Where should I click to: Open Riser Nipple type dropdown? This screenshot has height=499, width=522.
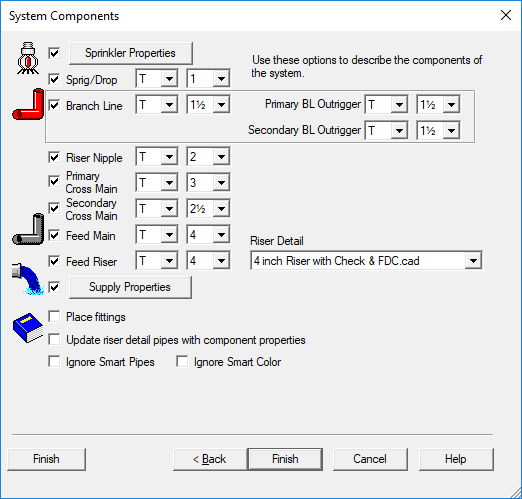(x=169, y=157)
